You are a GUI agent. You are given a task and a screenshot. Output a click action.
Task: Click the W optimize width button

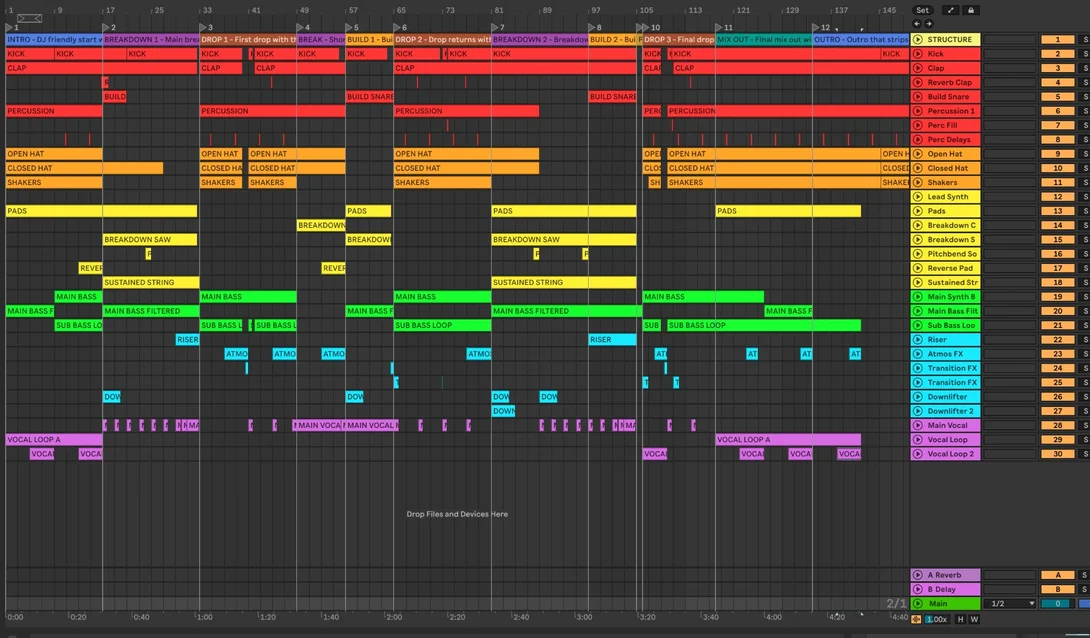[x=974, y=619]
